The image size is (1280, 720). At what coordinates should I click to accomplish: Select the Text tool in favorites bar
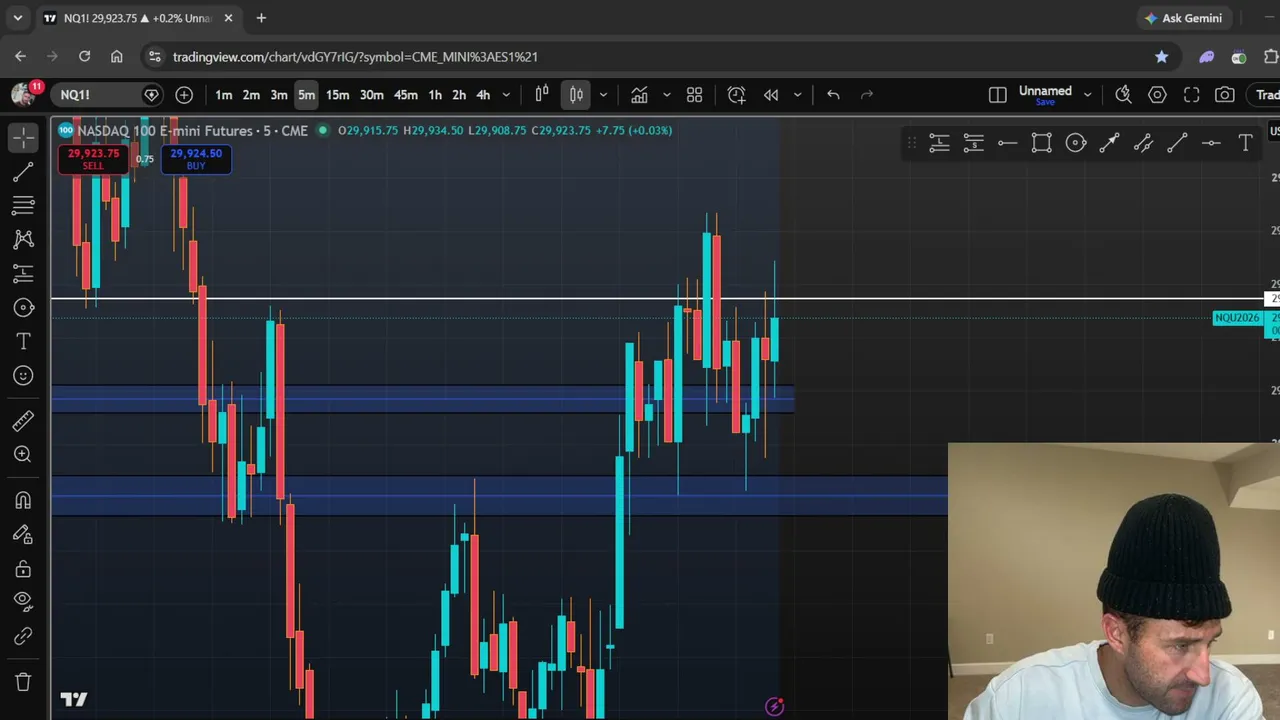point(1245,143)
